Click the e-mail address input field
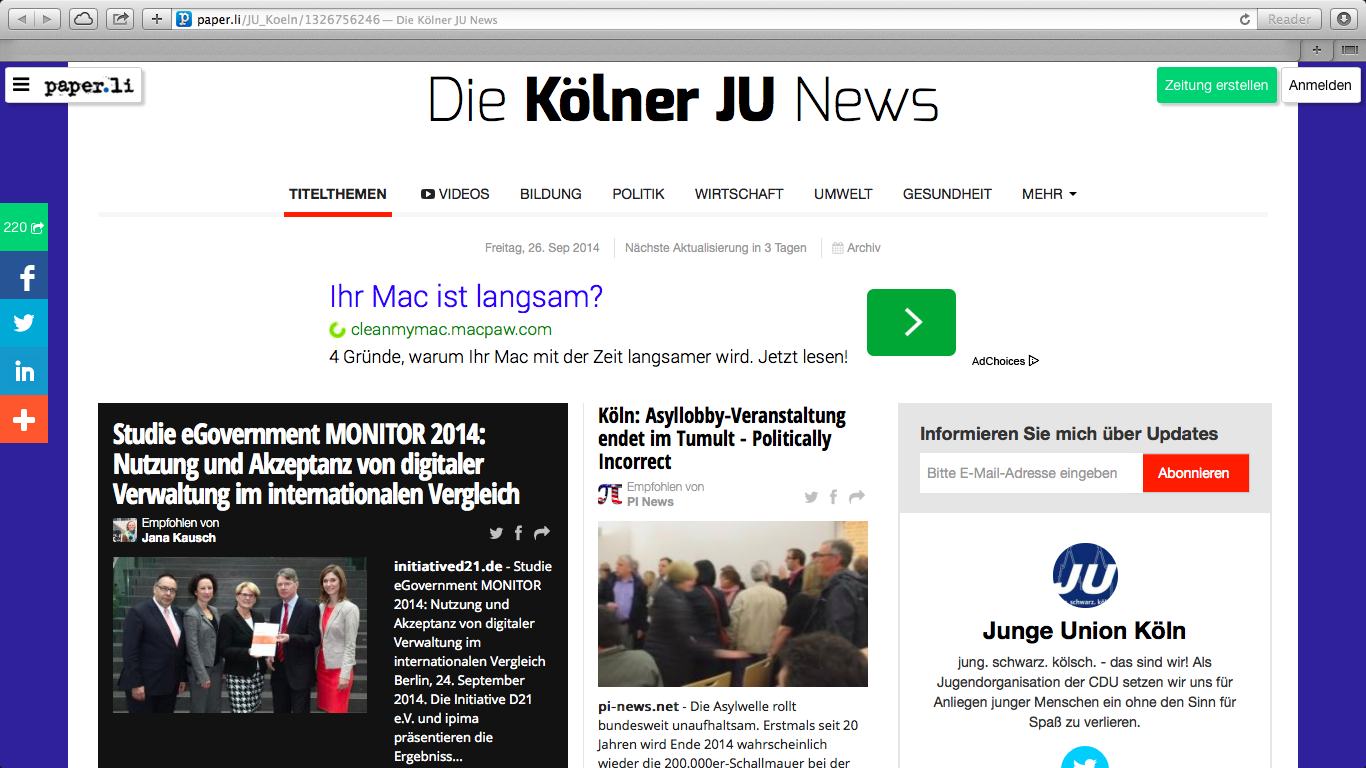The width and height of the screenshot is (1366, 768). pyautogui.click(x=1031, y=473)
